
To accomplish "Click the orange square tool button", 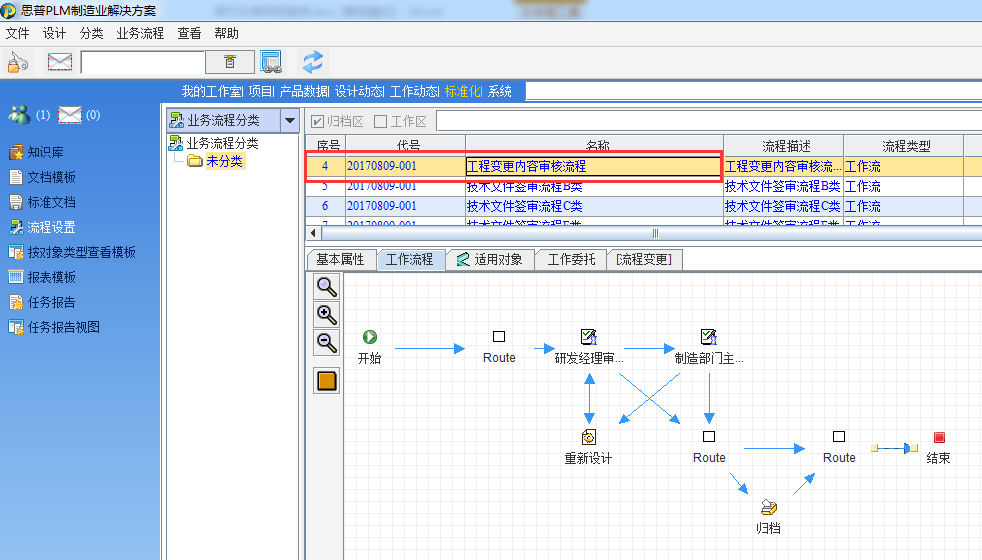I will (x=326, y=380).
